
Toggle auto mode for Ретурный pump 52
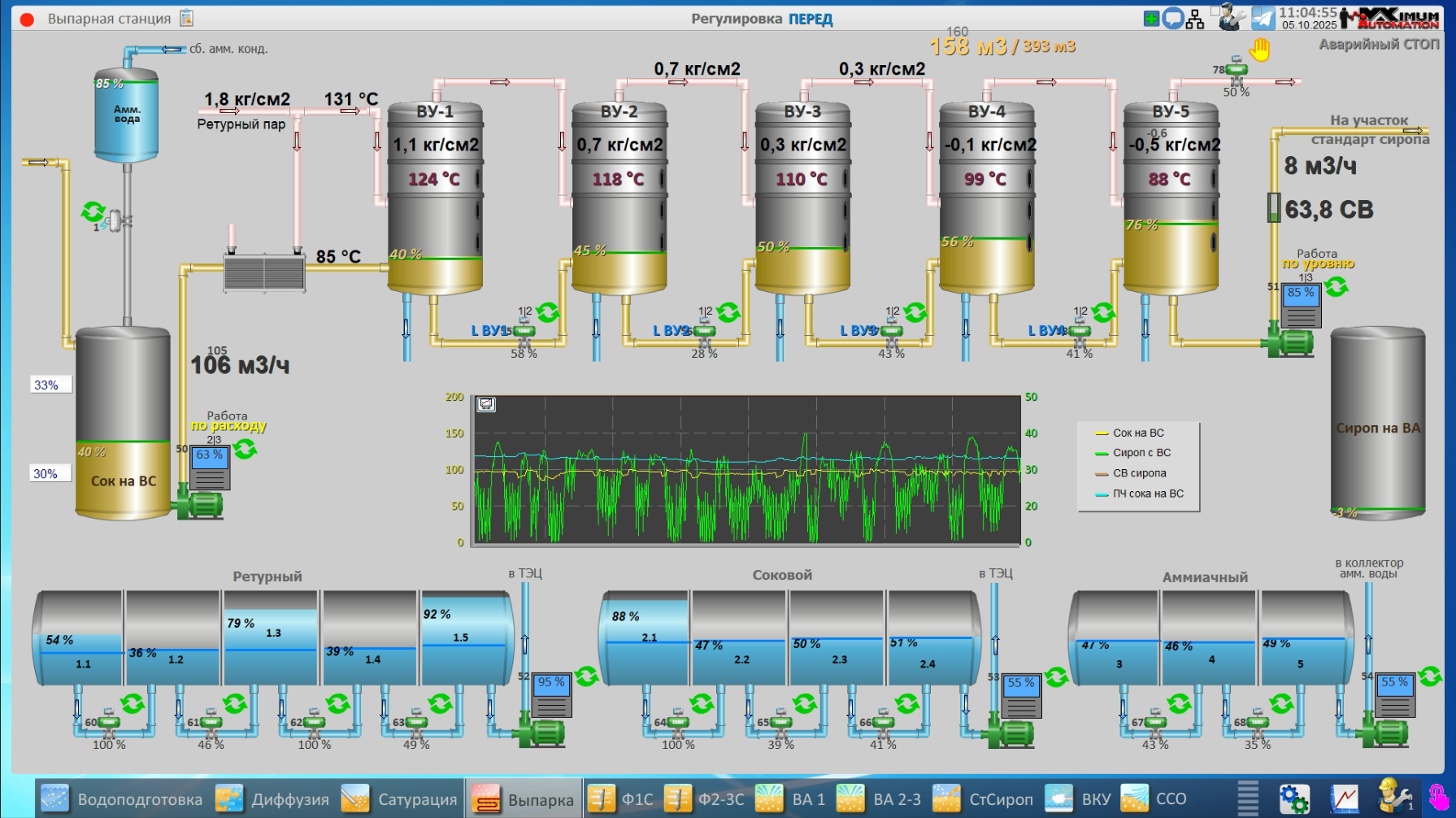(x=586, y=676)
